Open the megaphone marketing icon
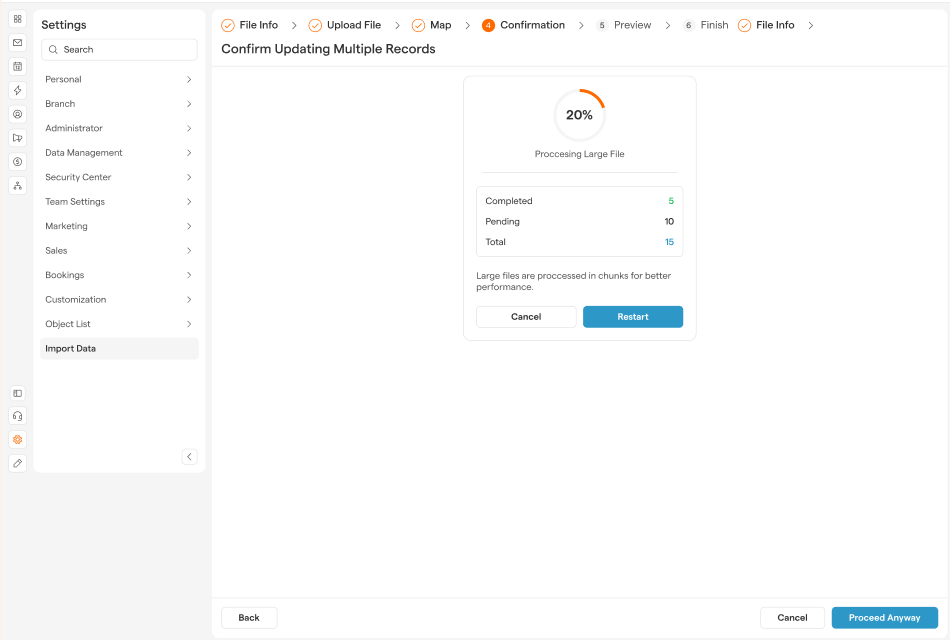 (17, 138)
